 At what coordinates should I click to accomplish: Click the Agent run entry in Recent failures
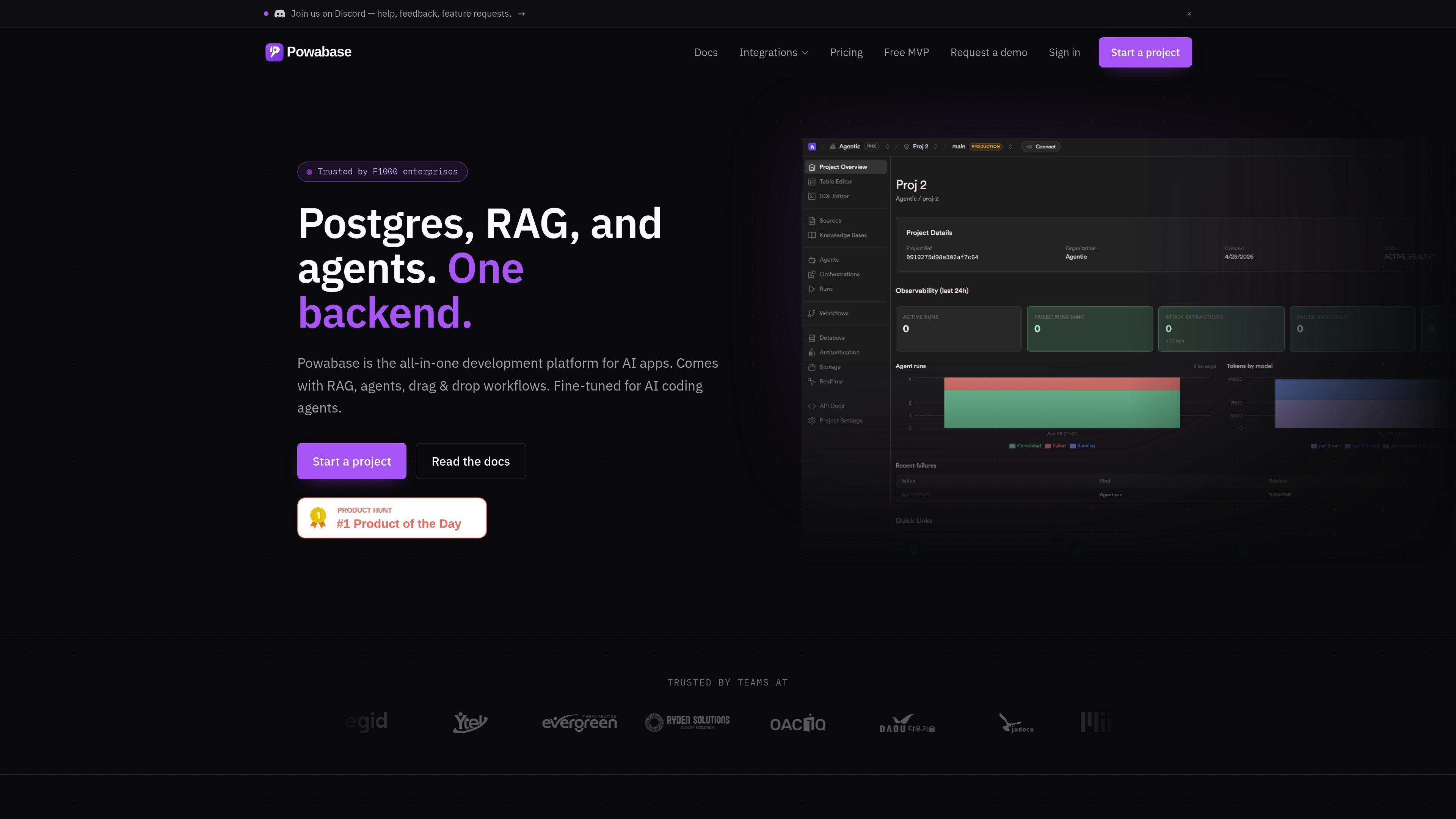1111,494
